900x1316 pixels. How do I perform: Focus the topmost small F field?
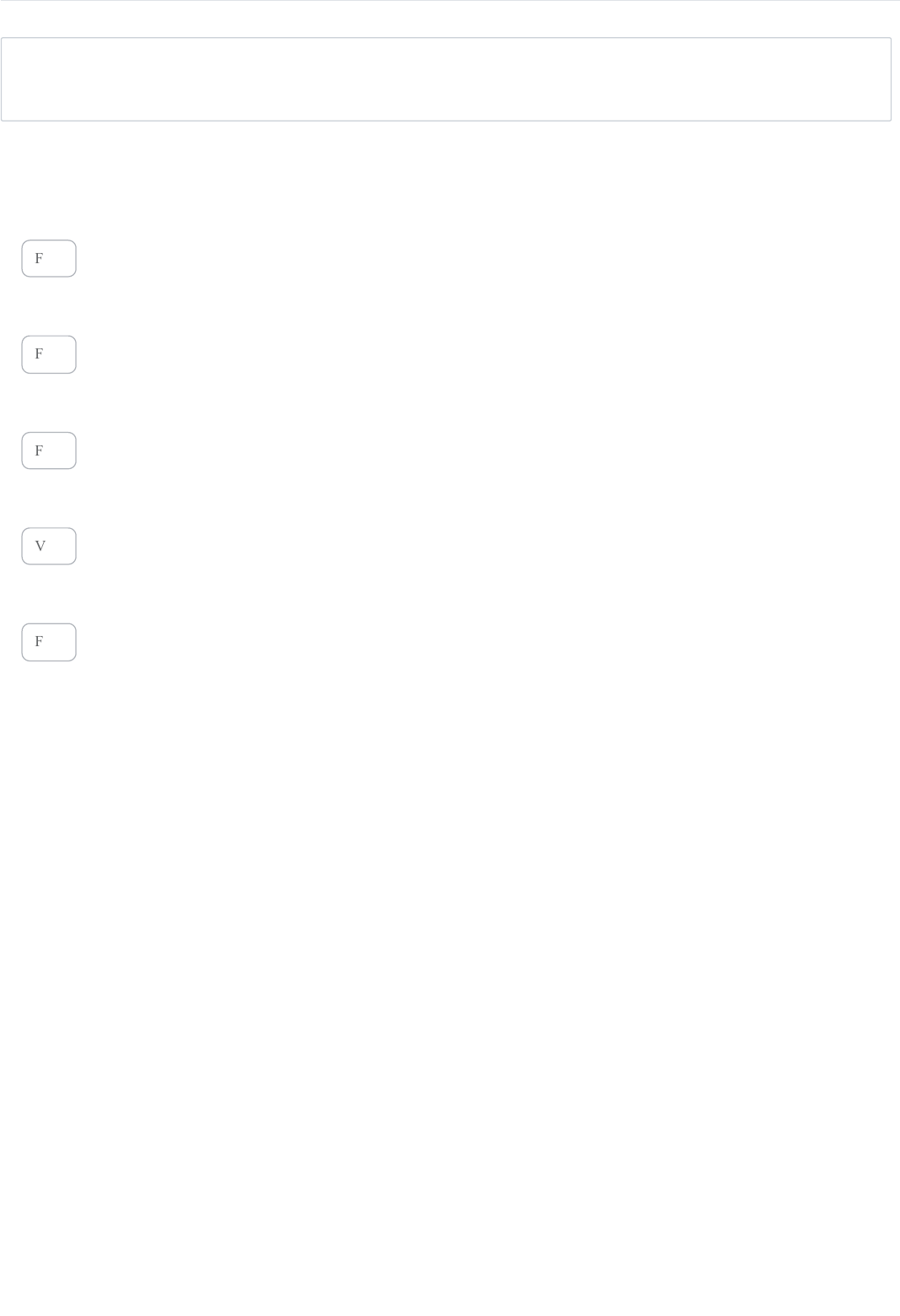49,258
